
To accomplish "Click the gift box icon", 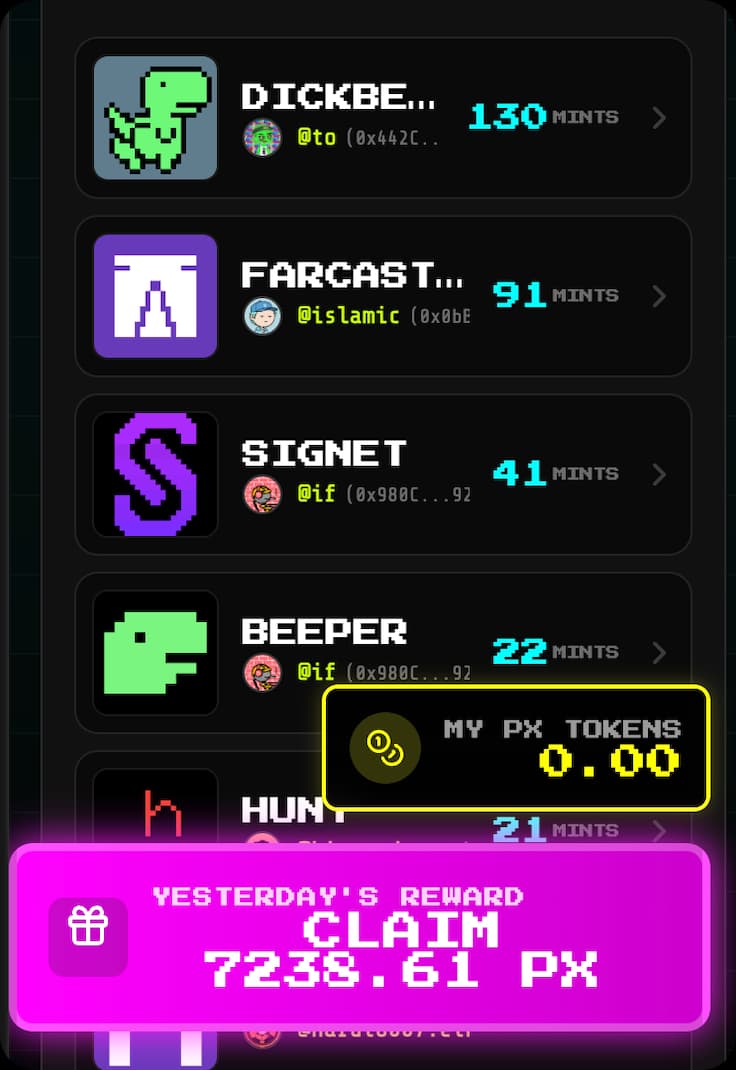I will [88, 926].
